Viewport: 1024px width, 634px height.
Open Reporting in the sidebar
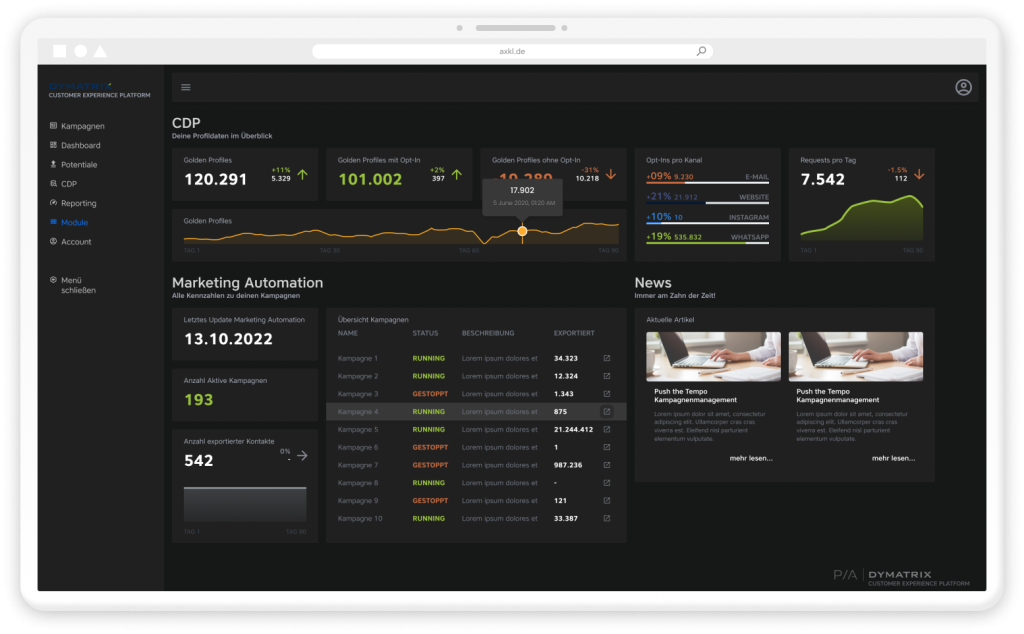coord(78,203)
